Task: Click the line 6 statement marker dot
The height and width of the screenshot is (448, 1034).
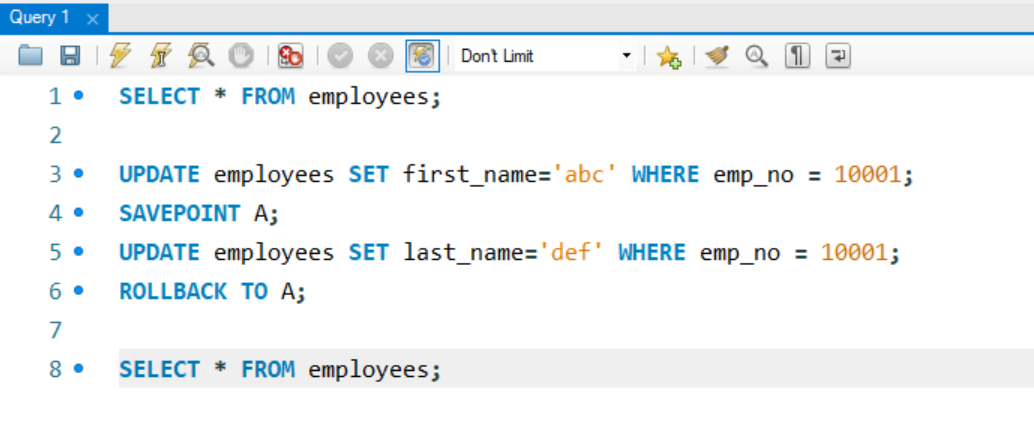Action: point(79,290)
